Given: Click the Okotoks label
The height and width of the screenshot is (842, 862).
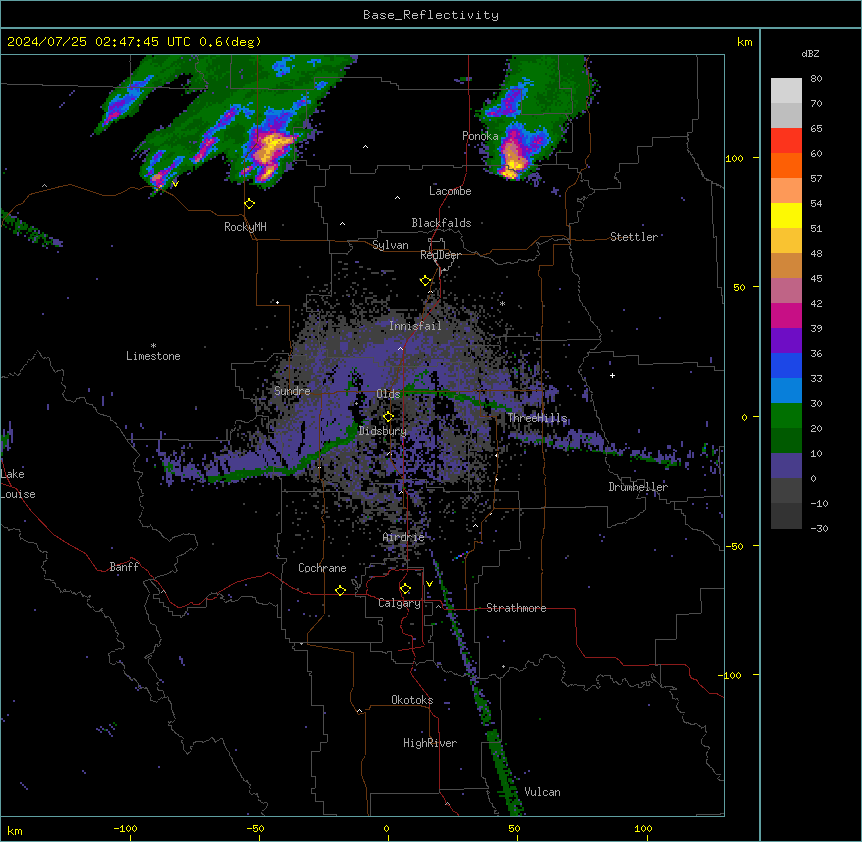Looking at the screenshot, I should [x=412, y=700].
